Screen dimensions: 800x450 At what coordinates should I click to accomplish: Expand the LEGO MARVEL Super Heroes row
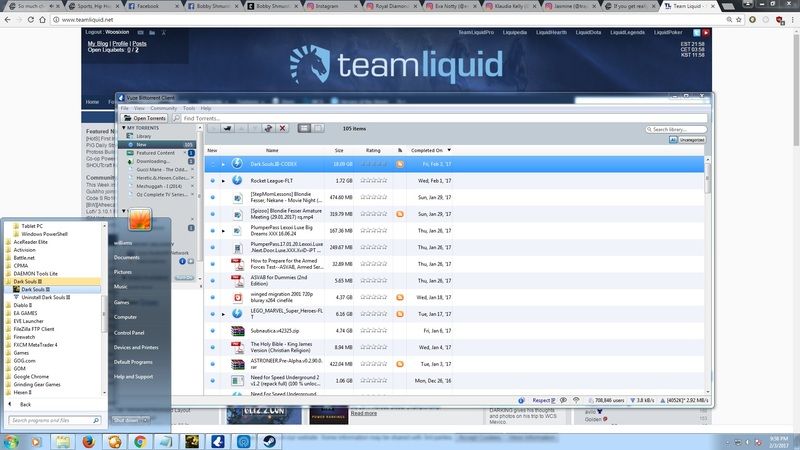223,314
